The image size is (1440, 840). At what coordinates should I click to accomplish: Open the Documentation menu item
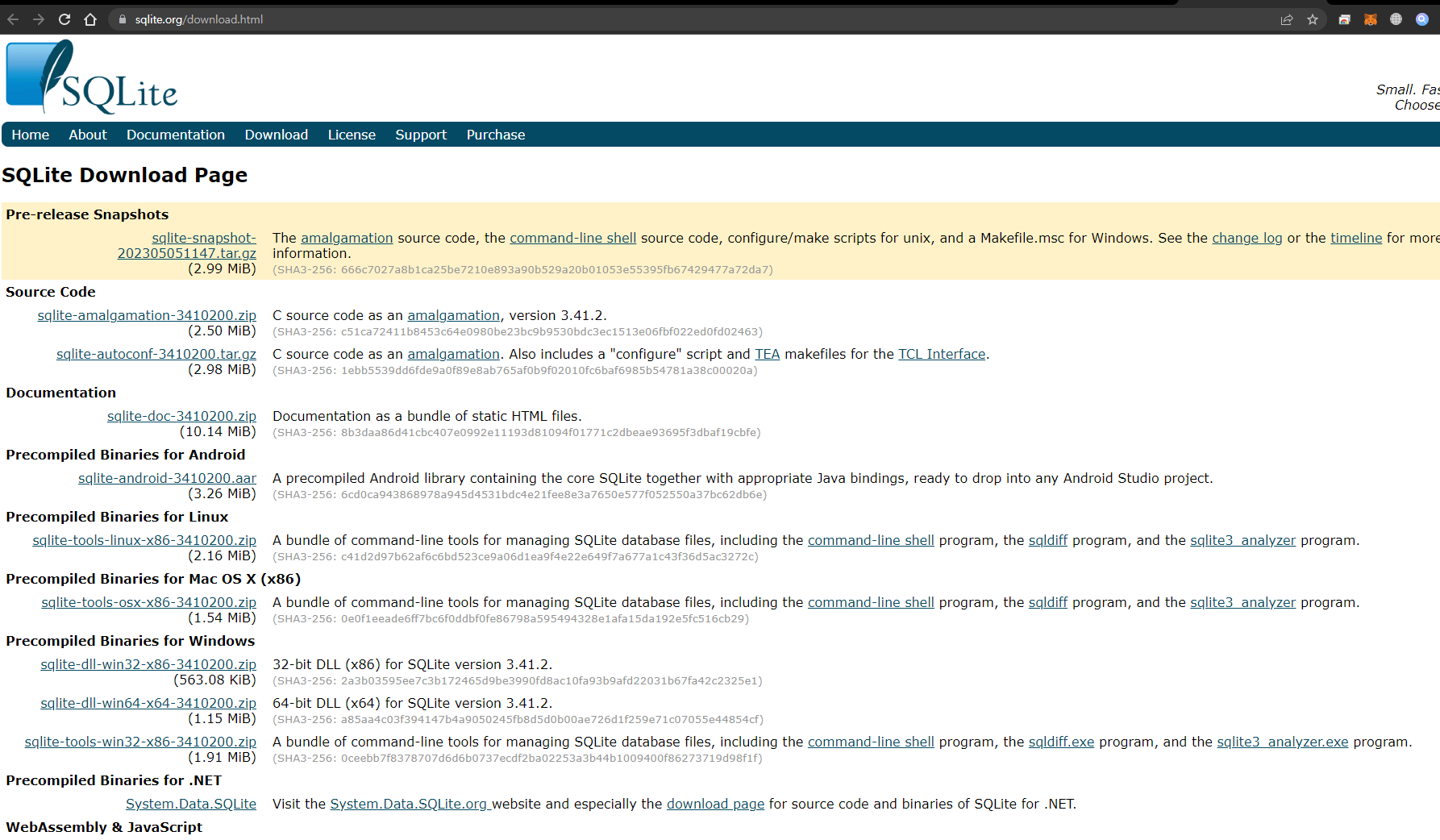176,135
